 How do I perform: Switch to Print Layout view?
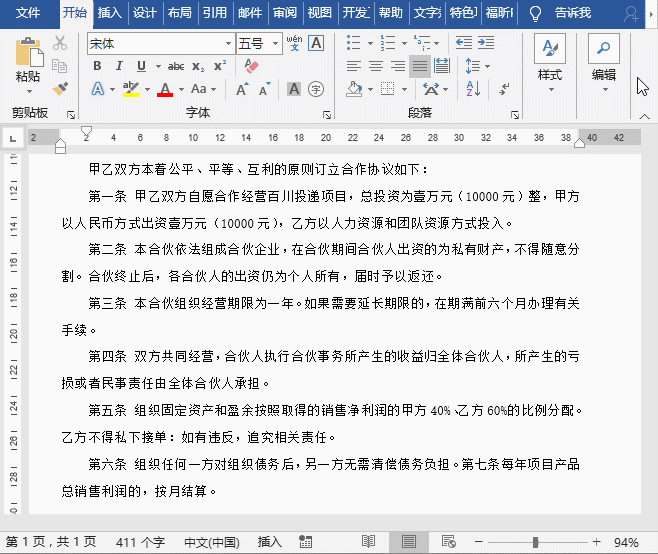408,542
